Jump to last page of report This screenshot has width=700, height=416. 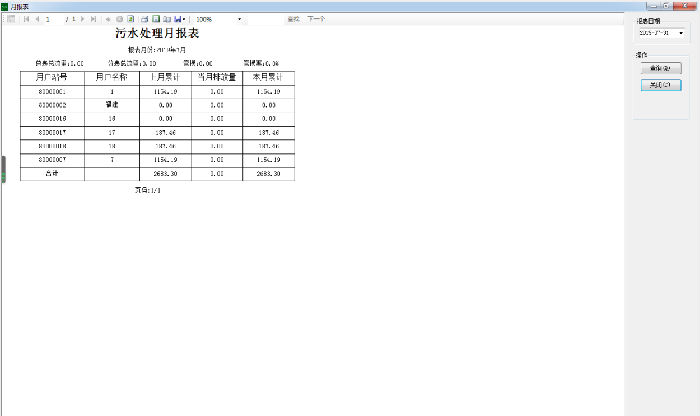93,19
